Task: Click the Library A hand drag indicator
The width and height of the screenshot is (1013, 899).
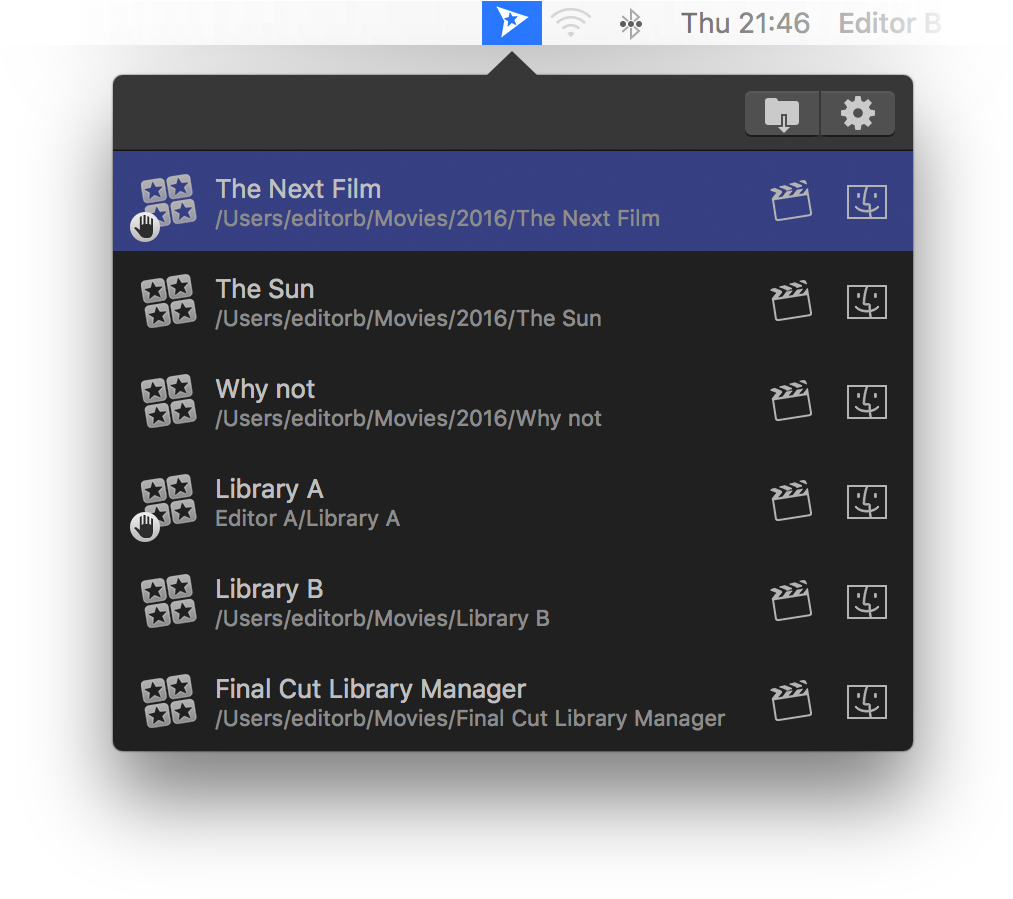Action: [x=144, y=525]
